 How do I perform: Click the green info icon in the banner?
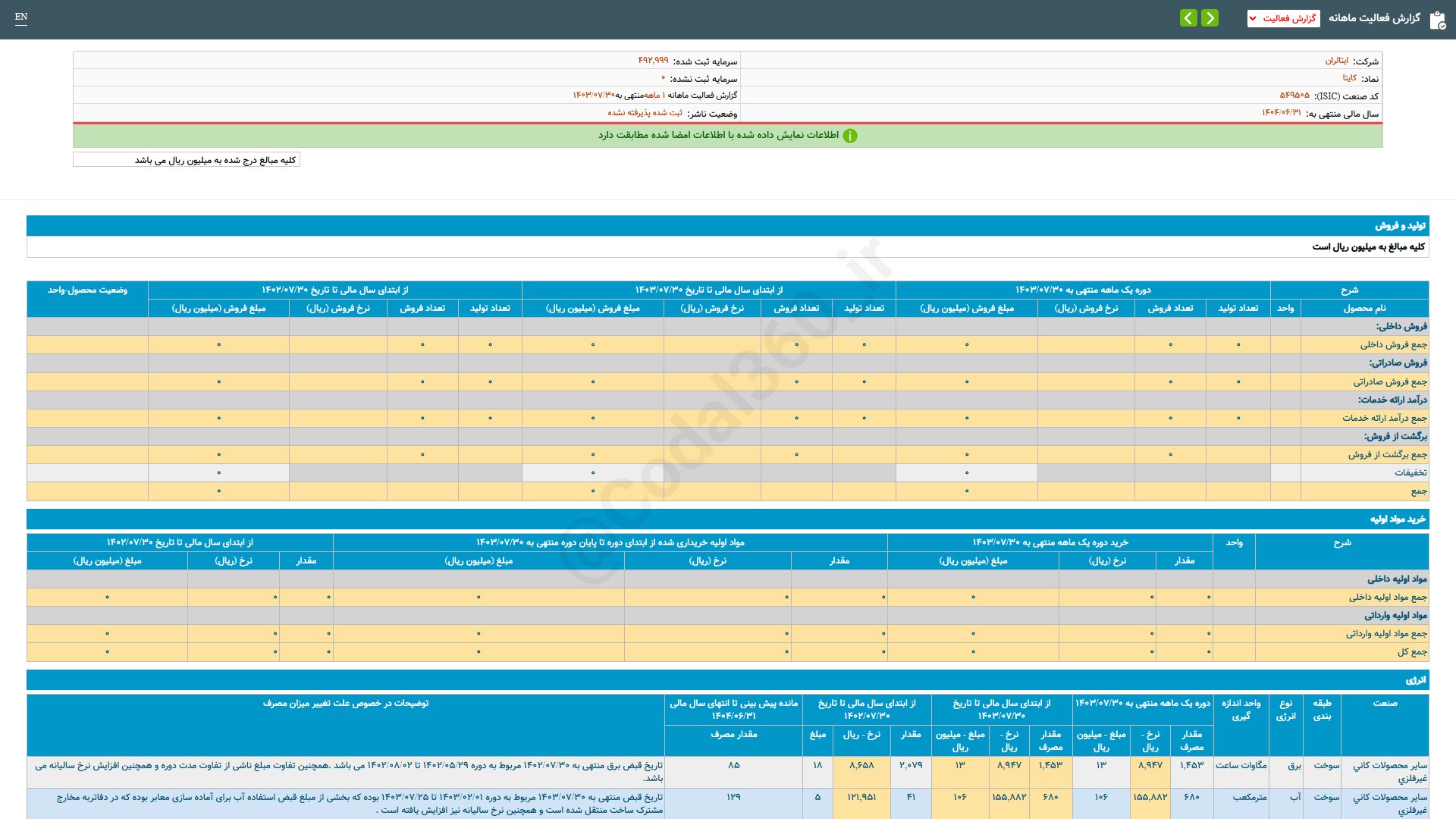tap(850, 136)
